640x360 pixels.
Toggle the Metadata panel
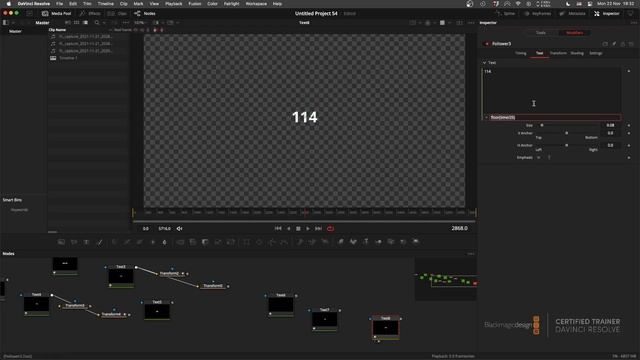point(573,13)
